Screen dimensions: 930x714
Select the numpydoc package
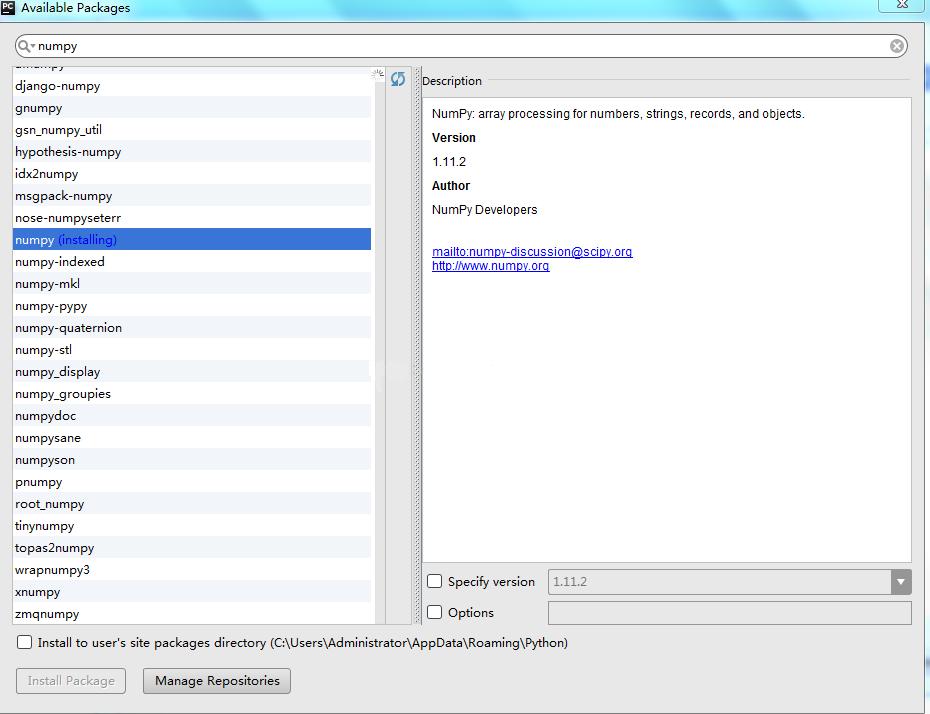tap(45, 416)
